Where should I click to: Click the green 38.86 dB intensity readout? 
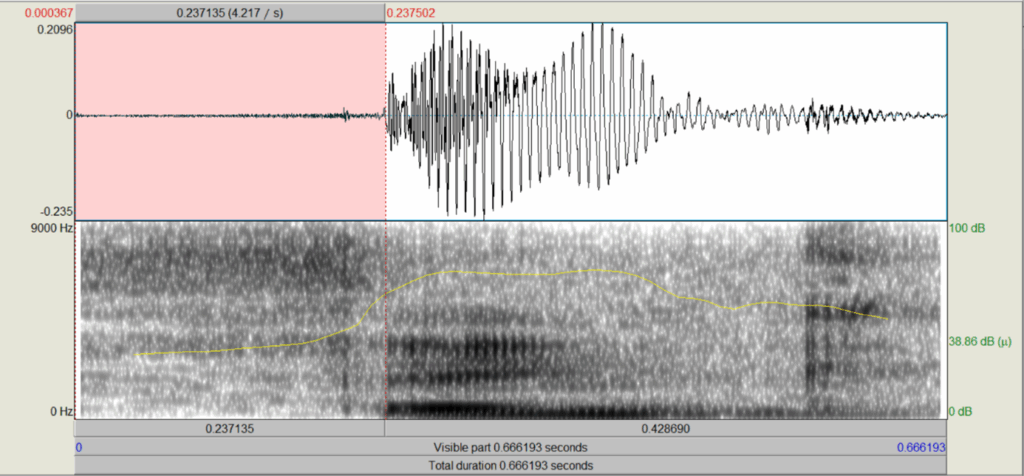point(982,341)
